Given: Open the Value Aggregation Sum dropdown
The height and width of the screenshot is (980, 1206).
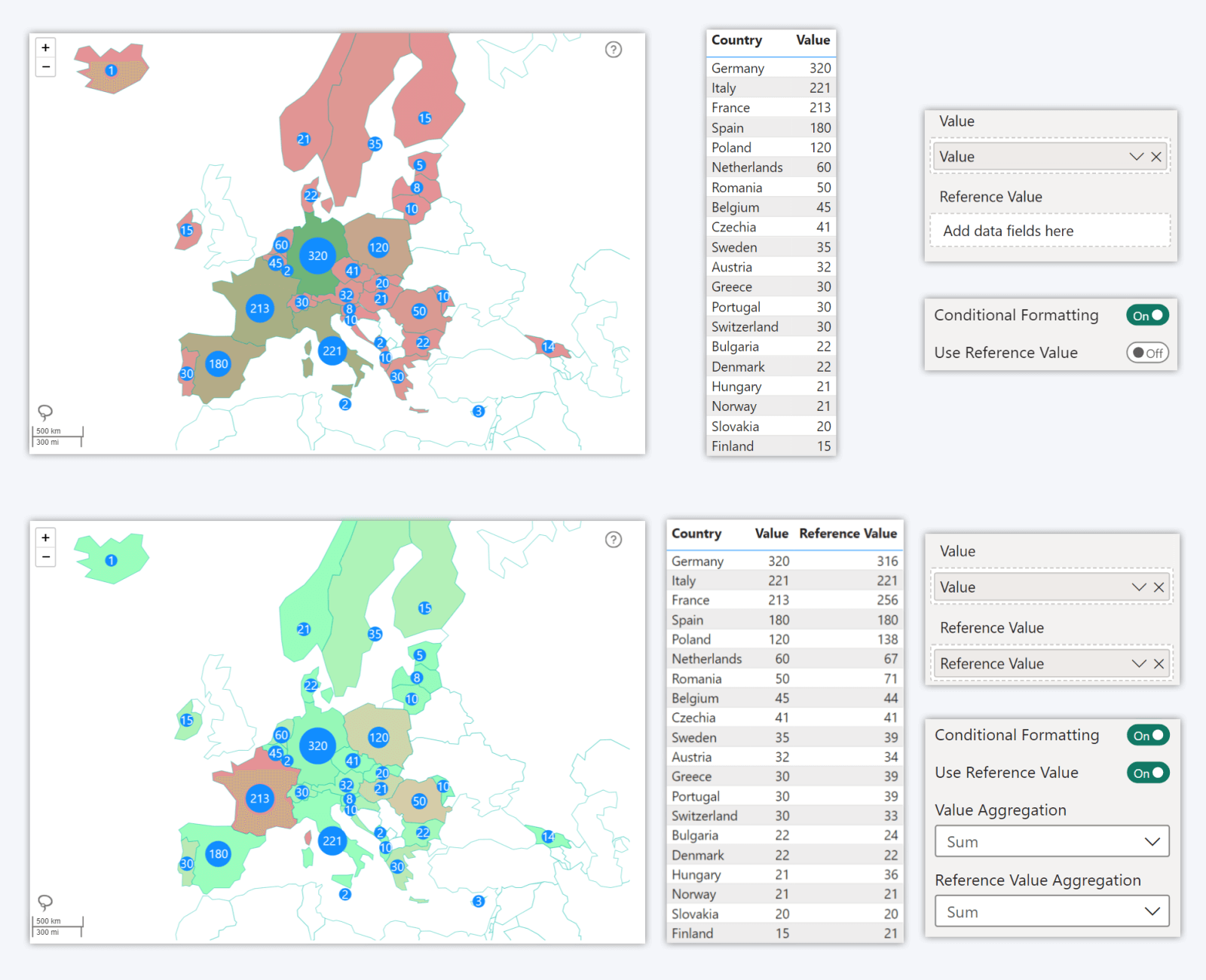Looking at the screenshot, I should [1052, 841].
